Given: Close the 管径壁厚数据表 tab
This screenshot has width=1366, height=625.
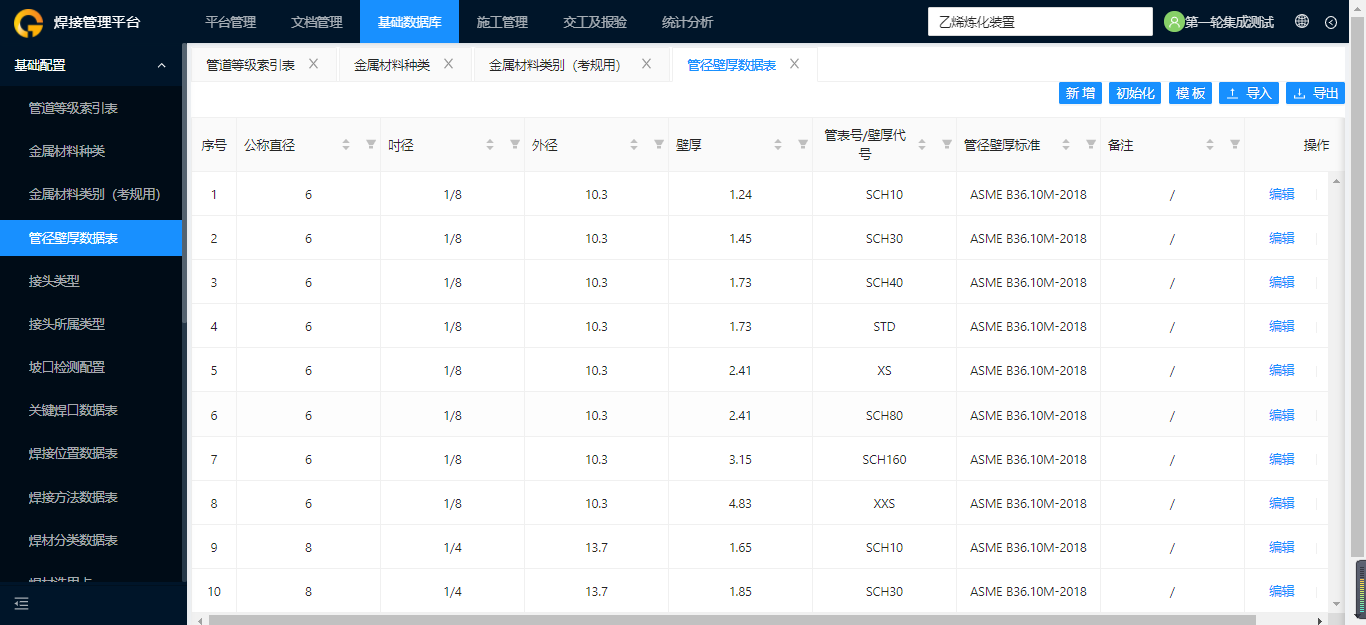Looking at the screenshot, I should pos(795,64).
